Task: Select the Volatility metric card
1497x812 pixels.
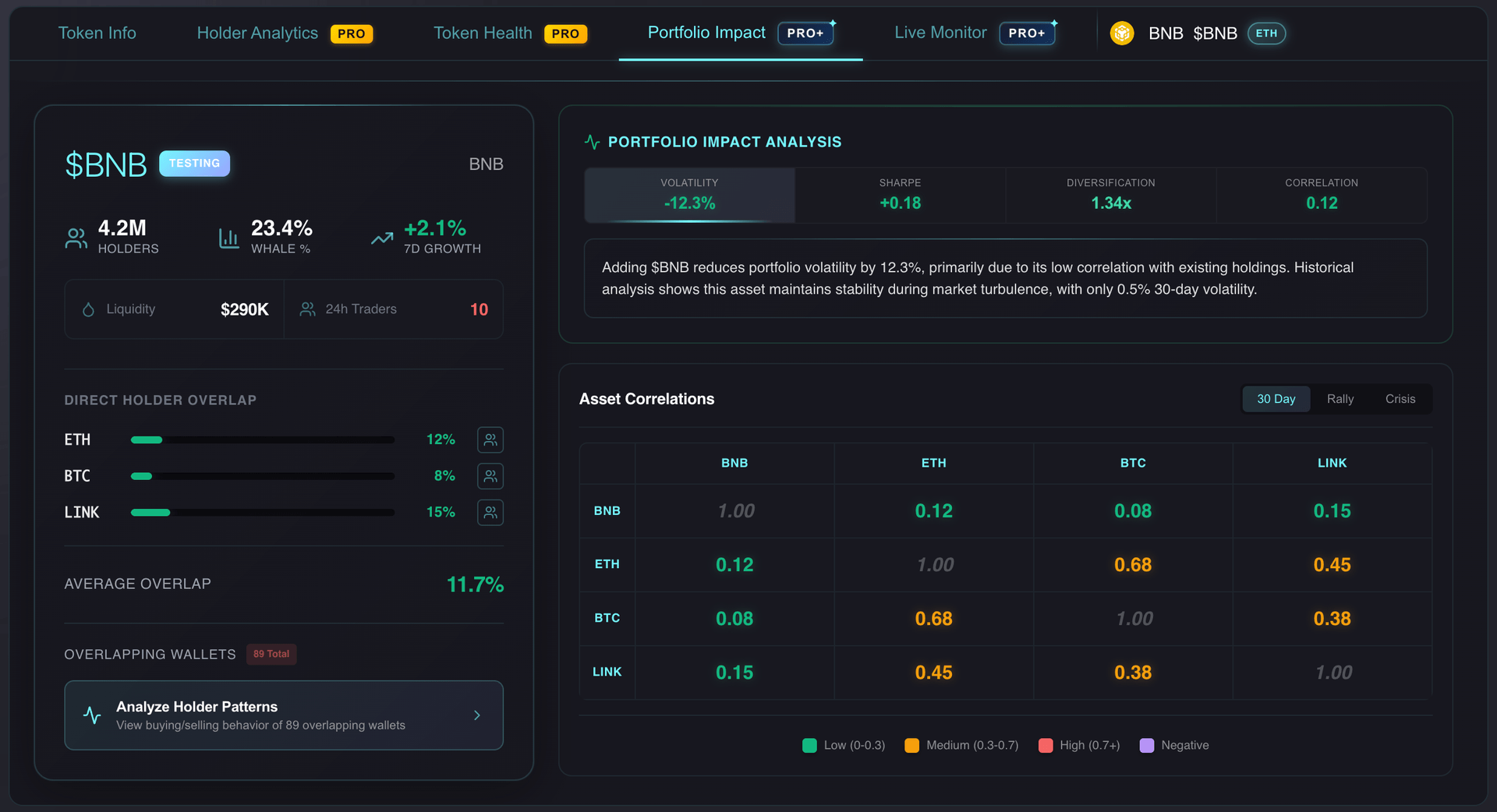Action: (689, 195)
